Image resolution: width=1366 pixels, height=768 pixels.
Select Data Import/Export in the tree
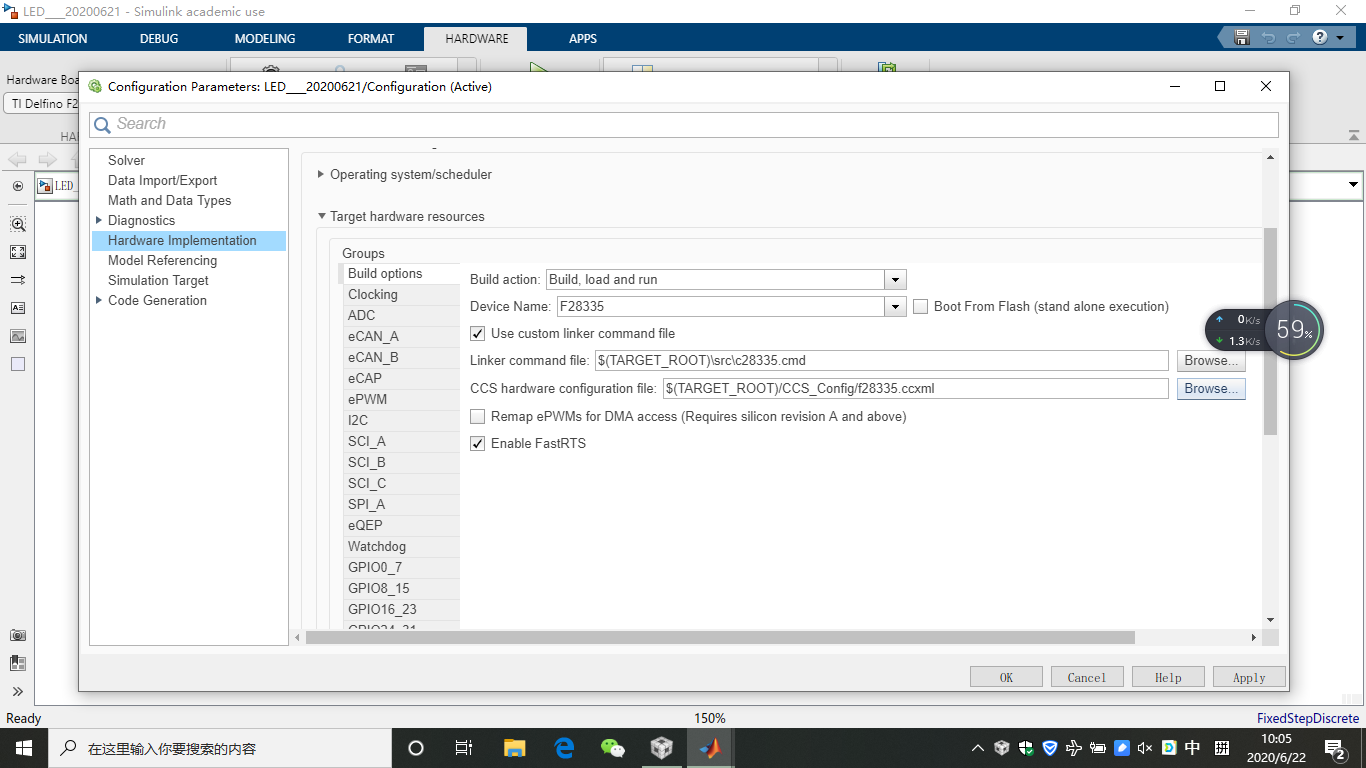162,180
